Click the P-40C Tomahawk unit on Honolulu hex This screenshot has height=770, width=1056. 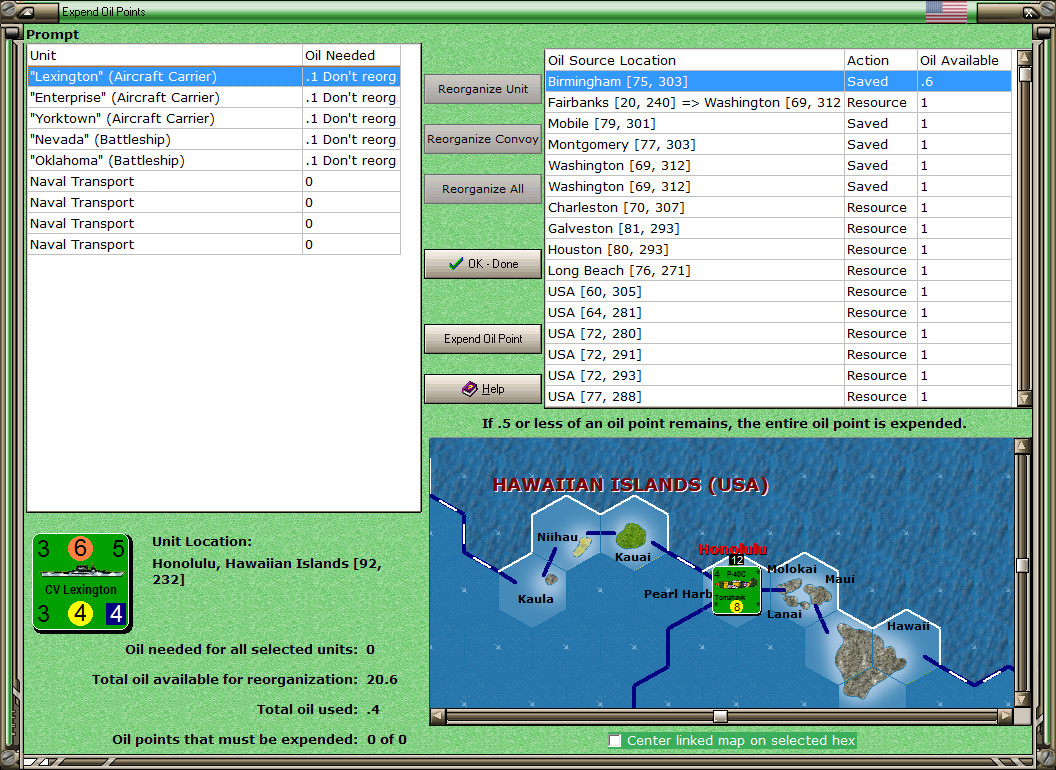(x=736, y=590)
